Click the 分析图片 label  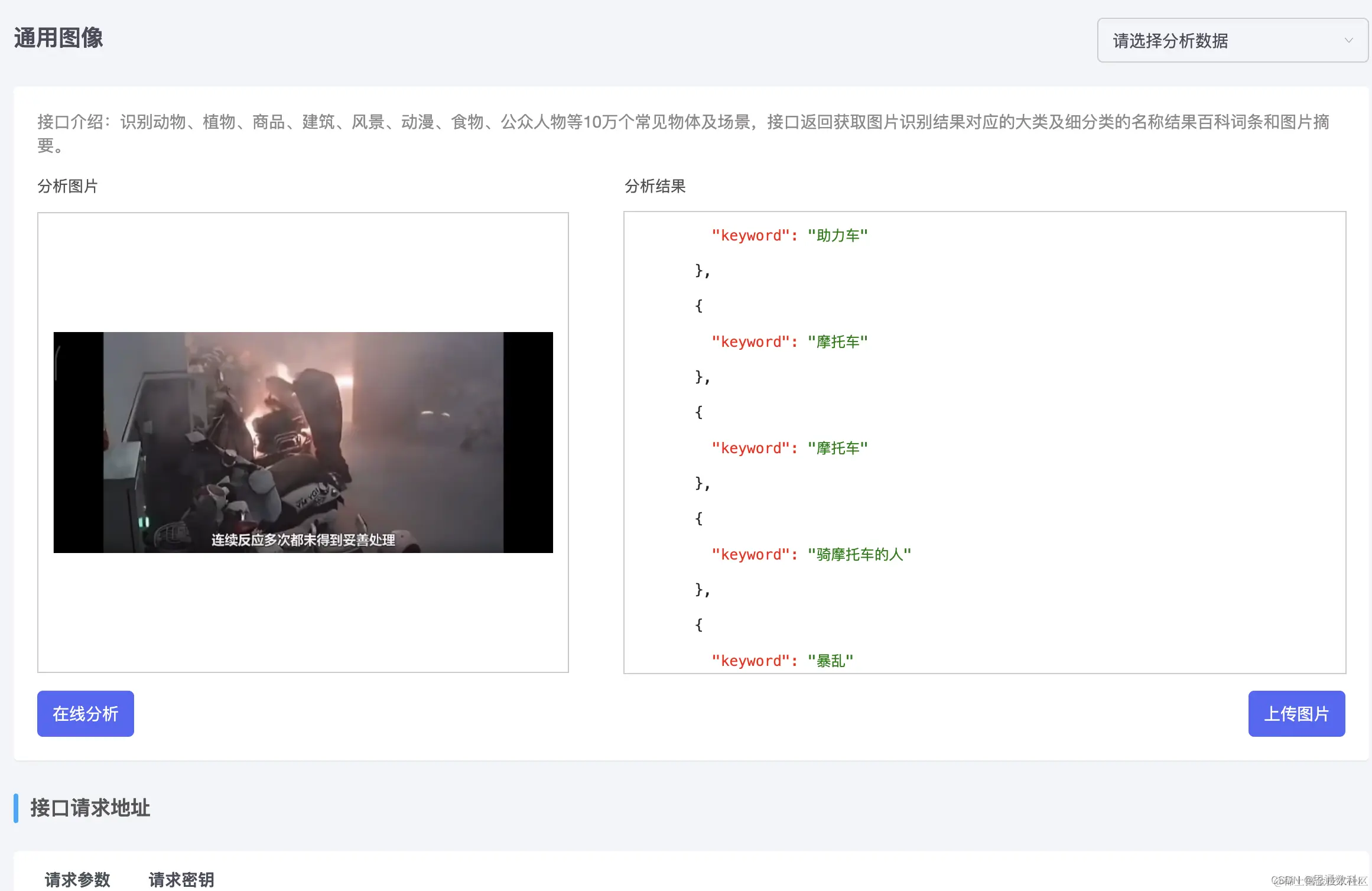(67, 186)
